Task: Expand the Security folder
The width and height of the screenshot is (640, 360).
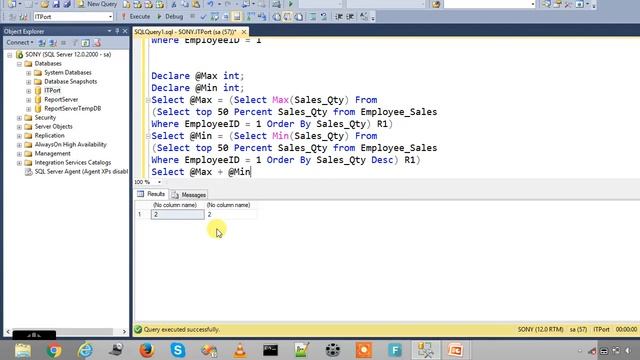Action: 19,118
